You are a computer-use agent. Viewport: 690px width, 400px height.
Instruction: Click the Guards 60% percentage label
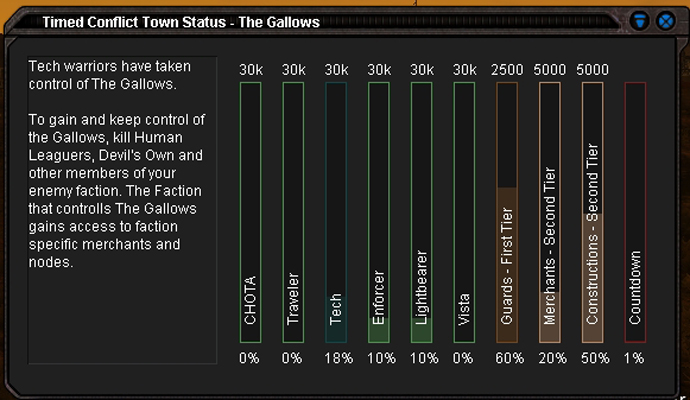click(510, 358)
